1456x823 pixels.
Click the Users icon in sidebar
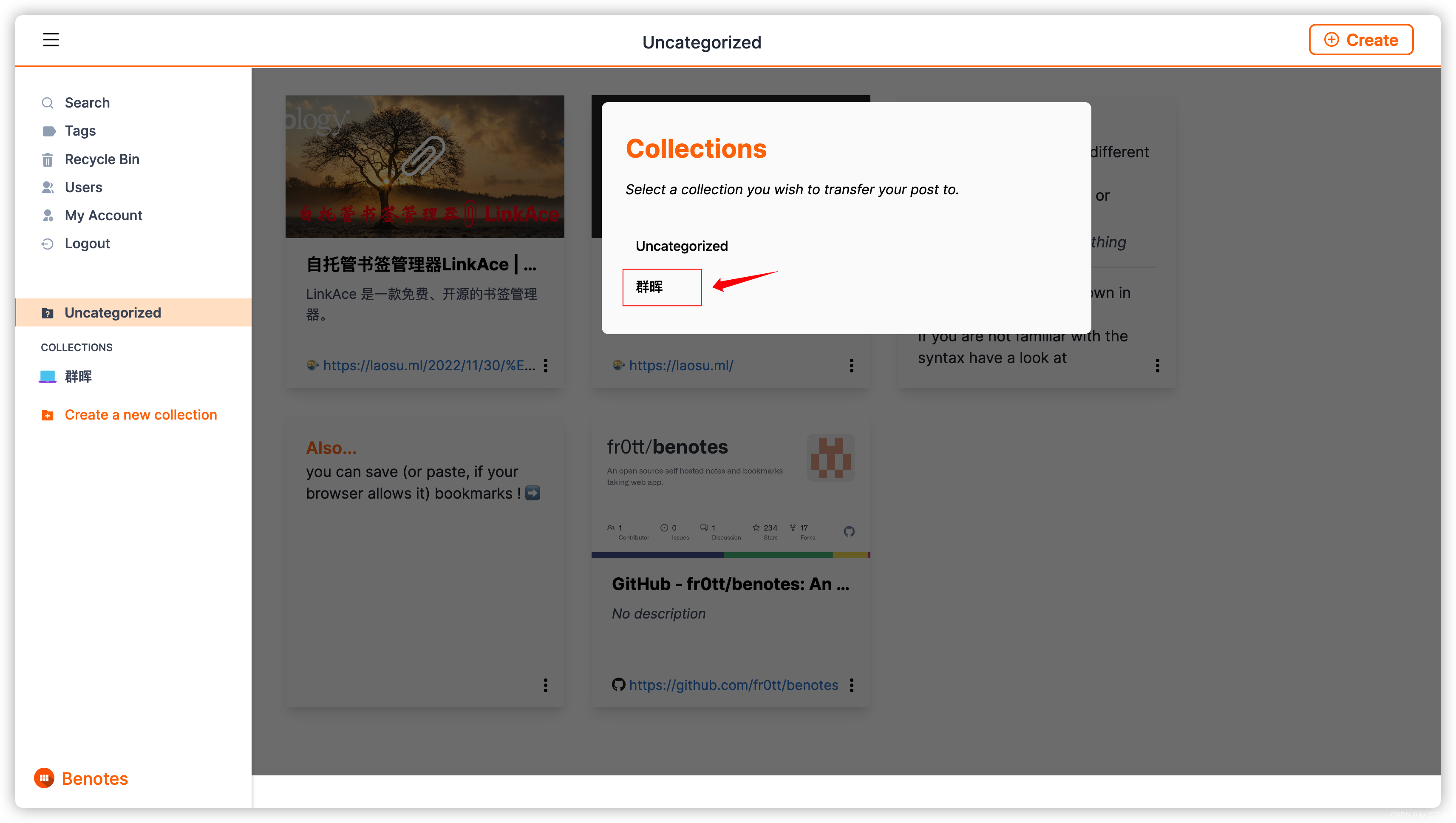click(x=47, y=187)
